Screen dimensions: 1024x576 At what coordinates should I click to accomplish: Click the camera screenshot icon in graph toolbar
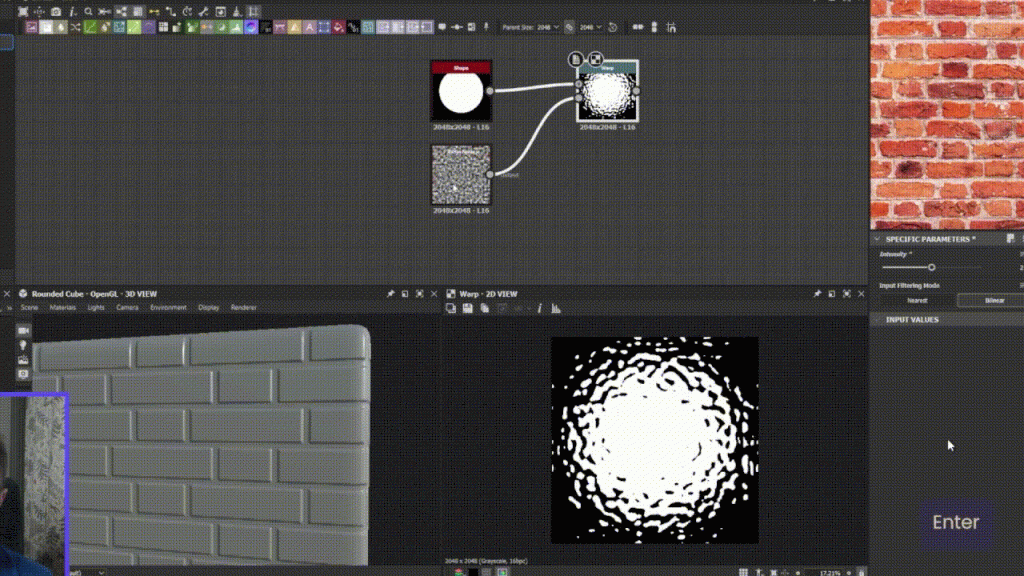[x=56, y=12]
